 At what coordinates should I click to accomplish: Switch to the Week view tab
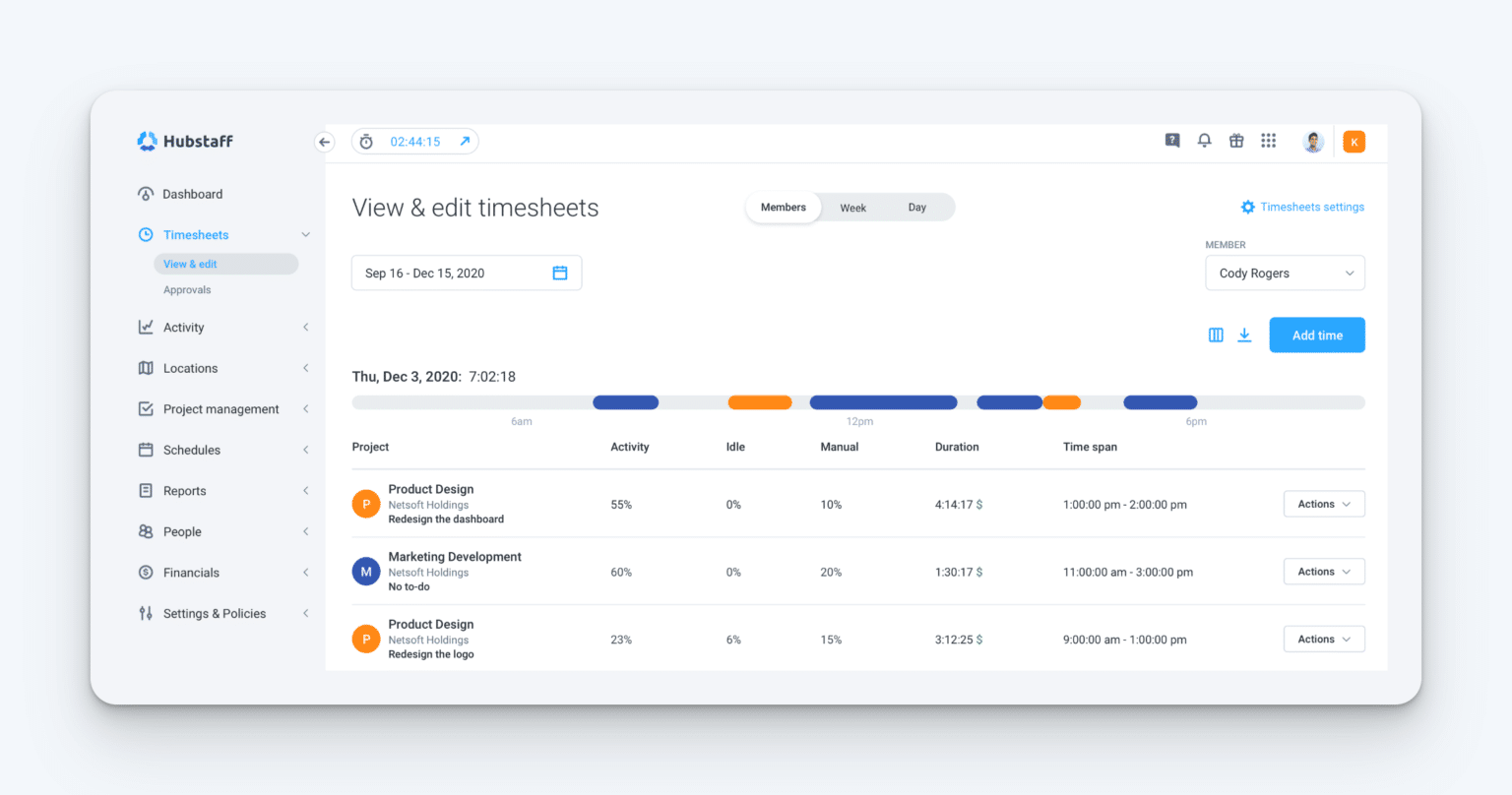tap(852, 207)
